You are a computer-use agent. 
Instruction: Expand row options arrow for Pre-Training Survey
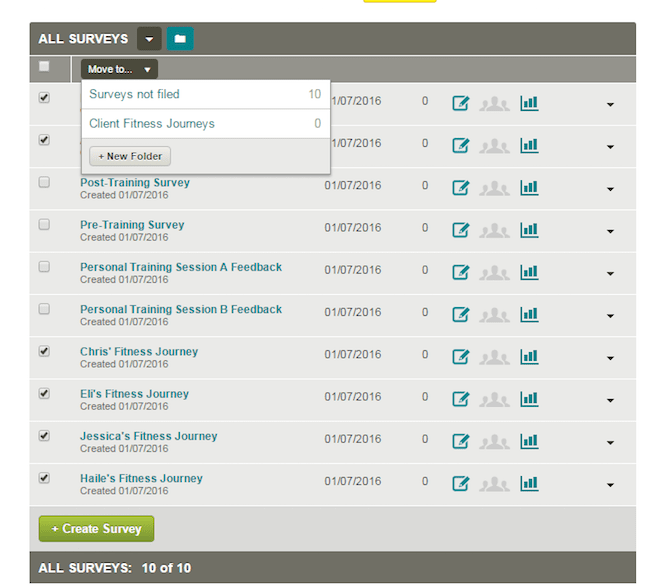pyautogui.click(x=610, y=231)
